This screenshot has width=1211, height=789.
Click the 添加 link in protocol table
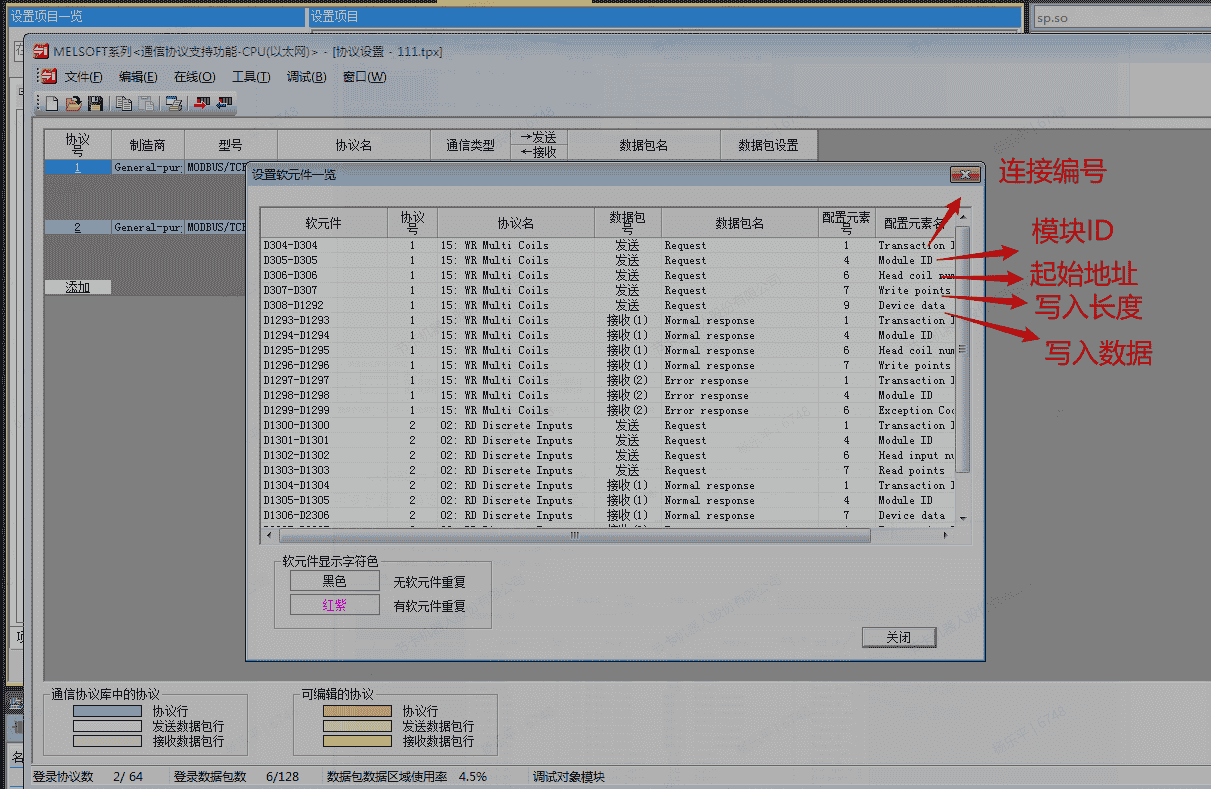78,287
